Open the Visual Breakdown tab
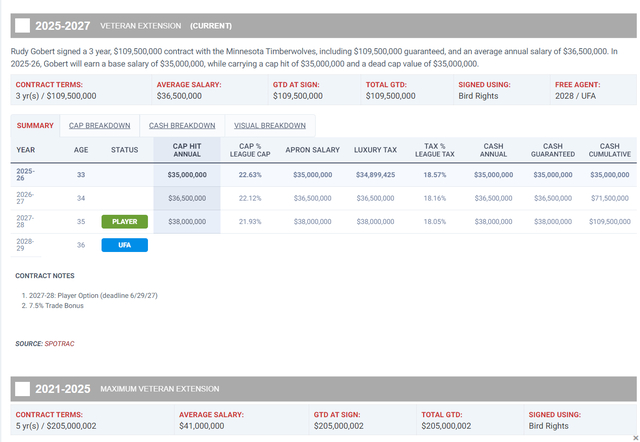 [270, 126]
